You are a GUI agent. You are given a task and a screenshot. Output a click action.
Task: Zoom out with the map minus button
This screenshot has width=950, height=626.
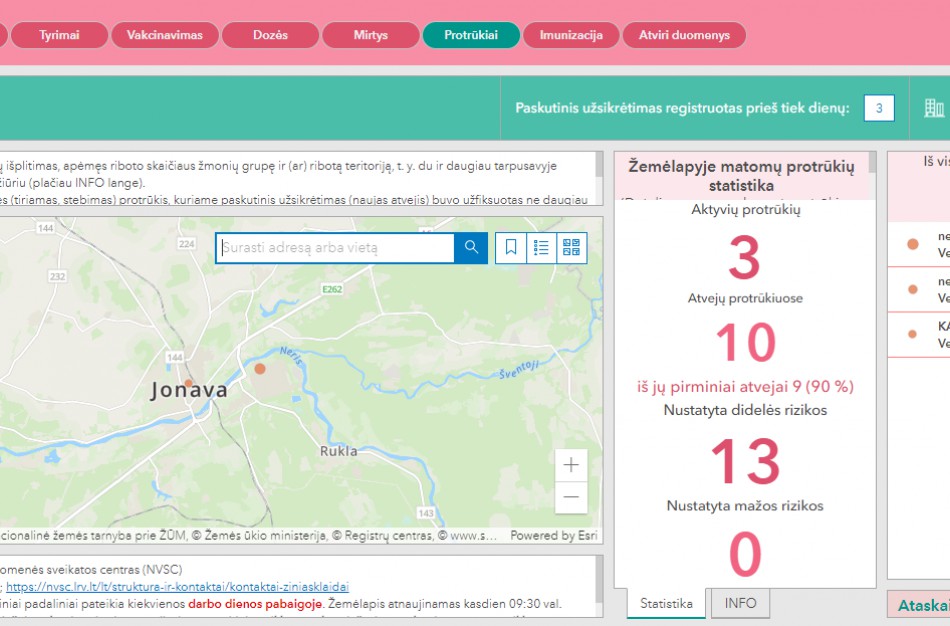pos(571,497)
